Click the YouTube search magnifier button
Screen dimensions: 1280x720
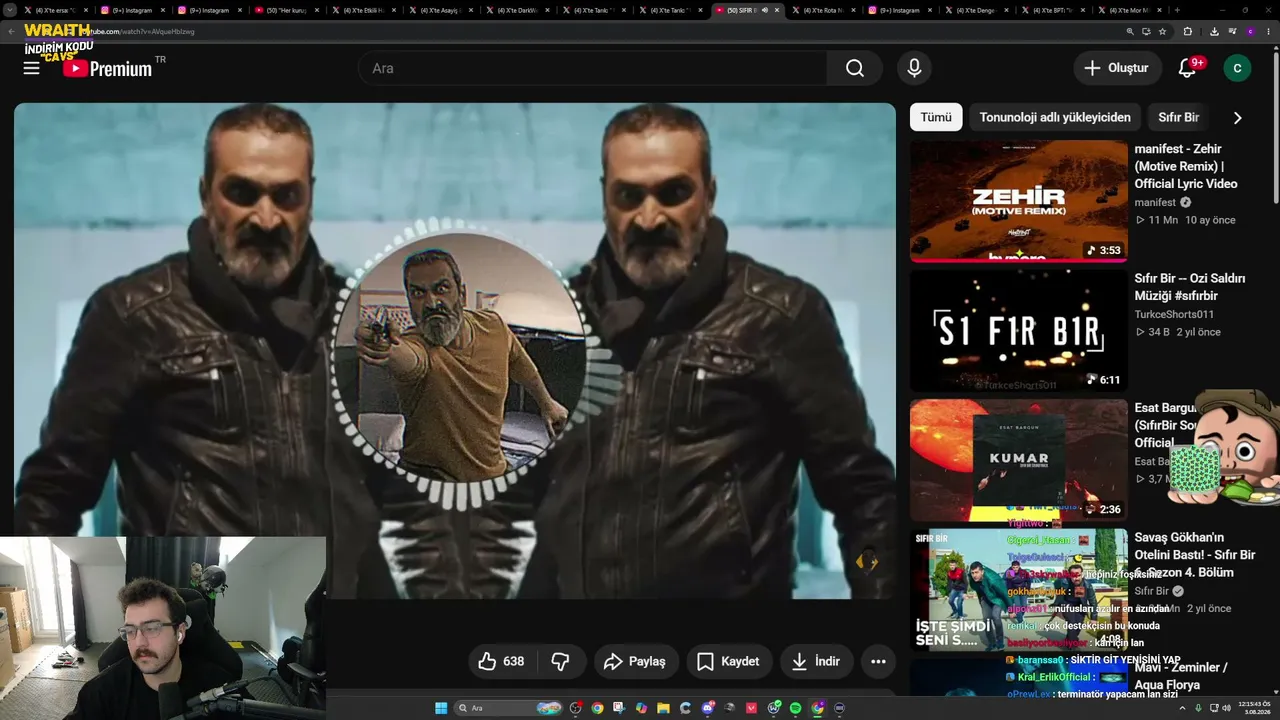854,68
